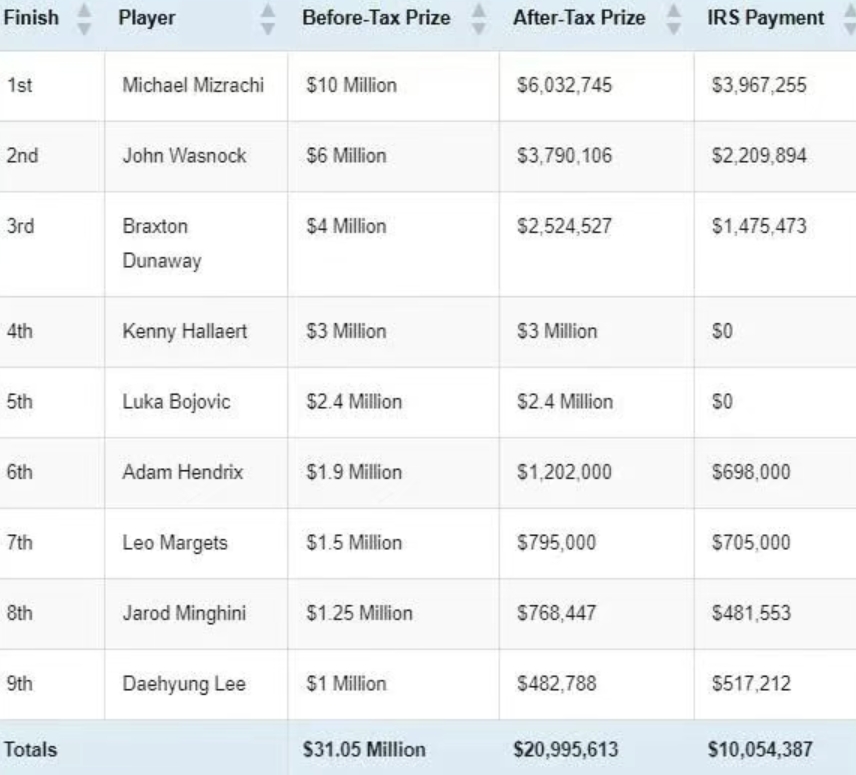Click After-Tax Prize sort arrows

pos(674,19)
